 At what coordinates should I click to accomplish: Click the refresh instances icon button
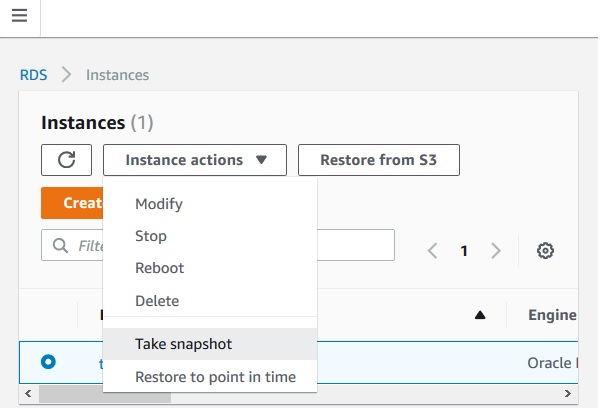67,160
